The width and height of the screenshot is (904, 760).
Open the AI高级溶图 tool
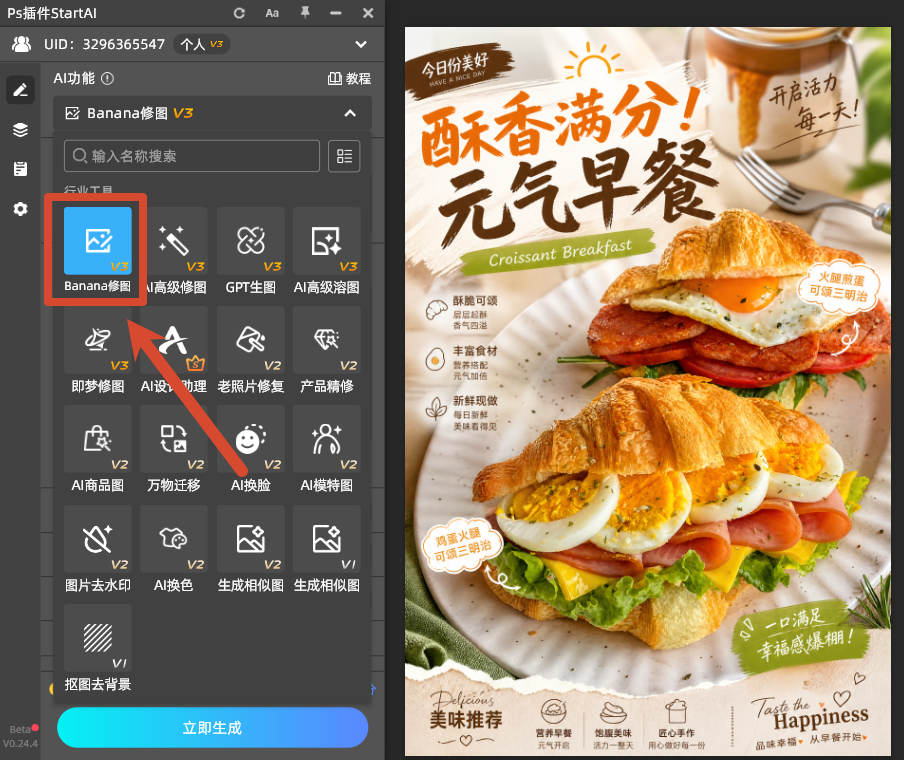click(326, 250)
